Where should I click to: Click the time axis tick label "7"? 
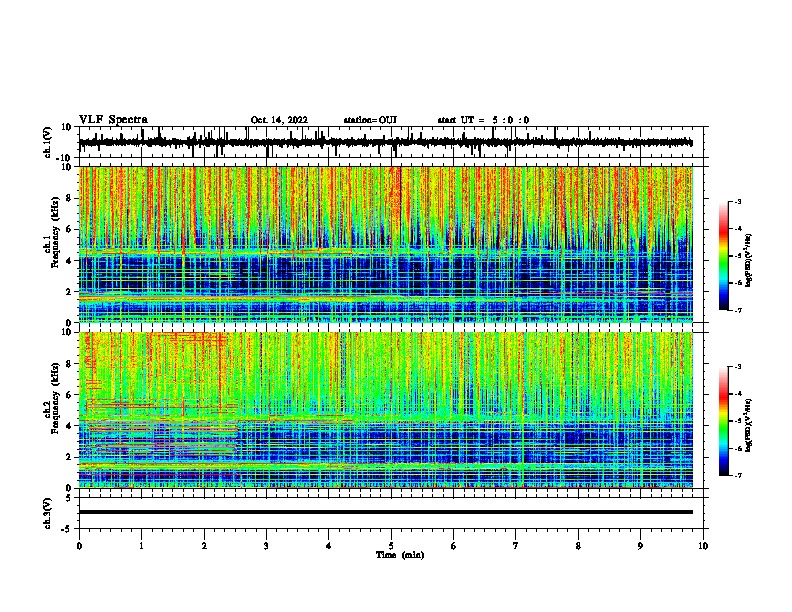pos(516,546)
